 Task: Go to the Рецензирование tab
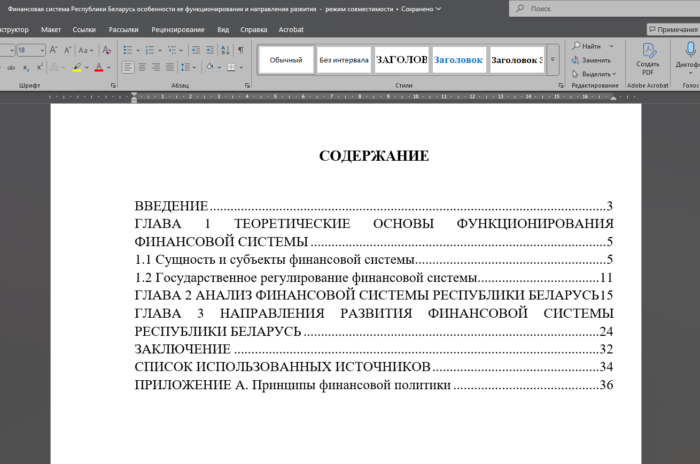178,29
